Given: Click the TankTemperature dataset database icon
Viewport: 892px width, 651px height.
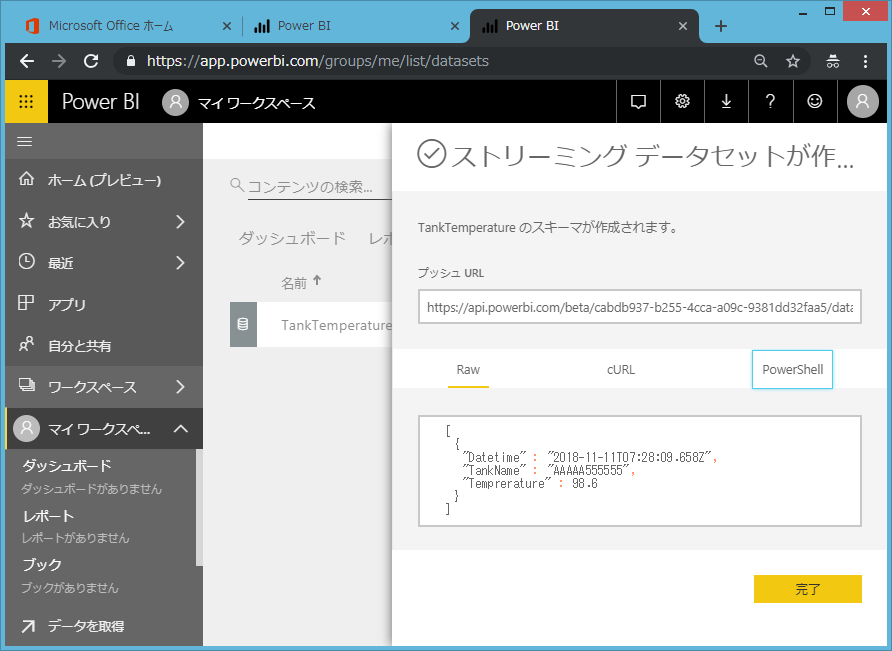Looking at the screenshot, I should click(243, 324).
